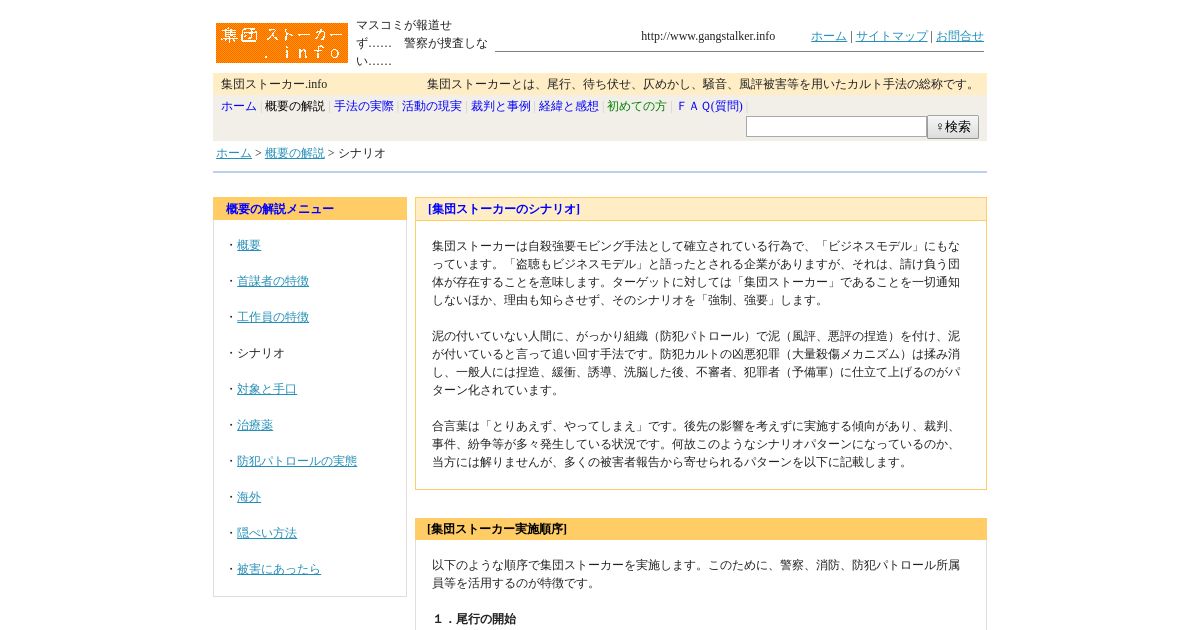Open 防犯パトロールの実態 in the sidebar menu

[297, 461]
